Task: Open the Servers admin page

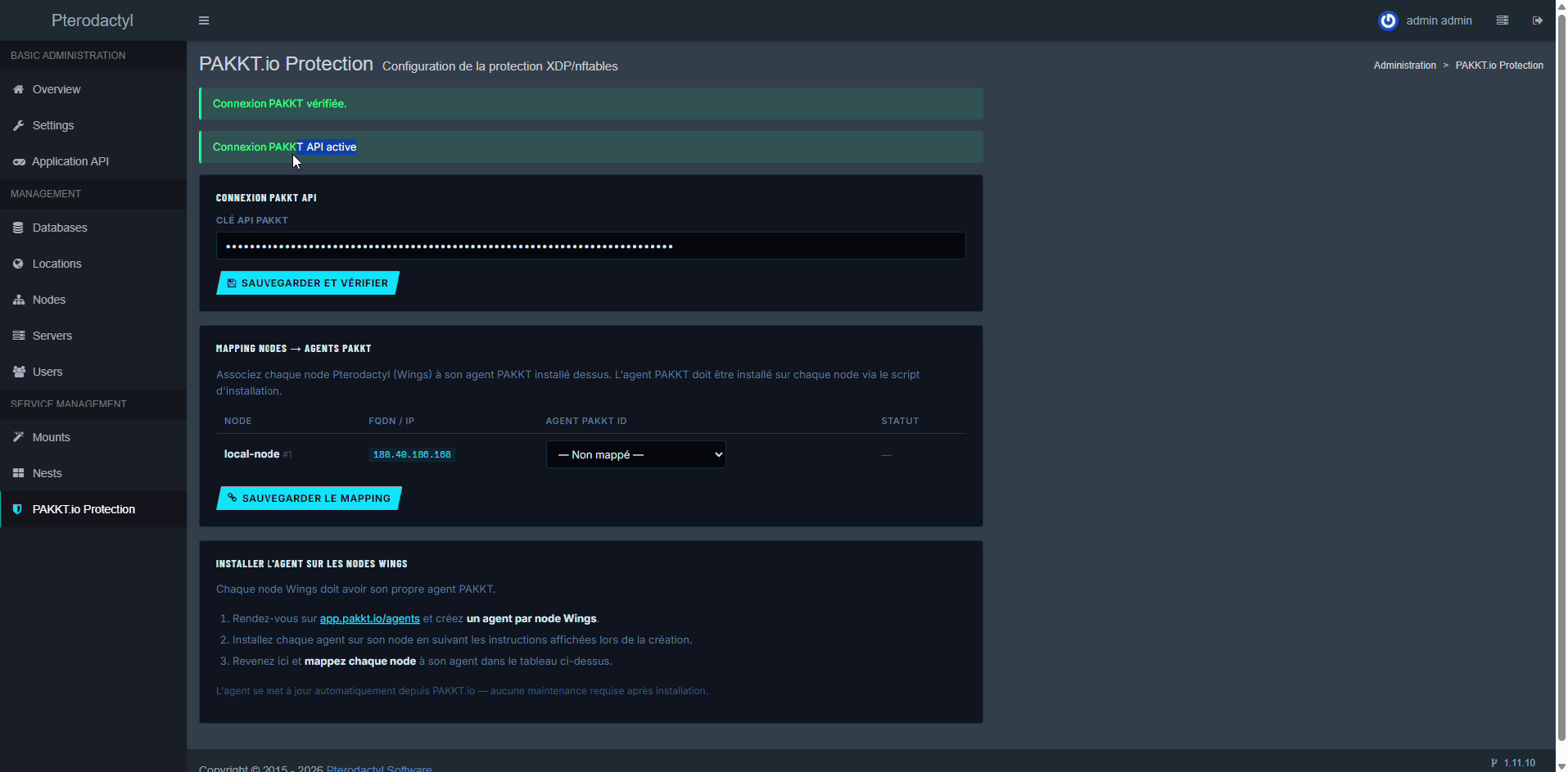Action: pos(52,336)
